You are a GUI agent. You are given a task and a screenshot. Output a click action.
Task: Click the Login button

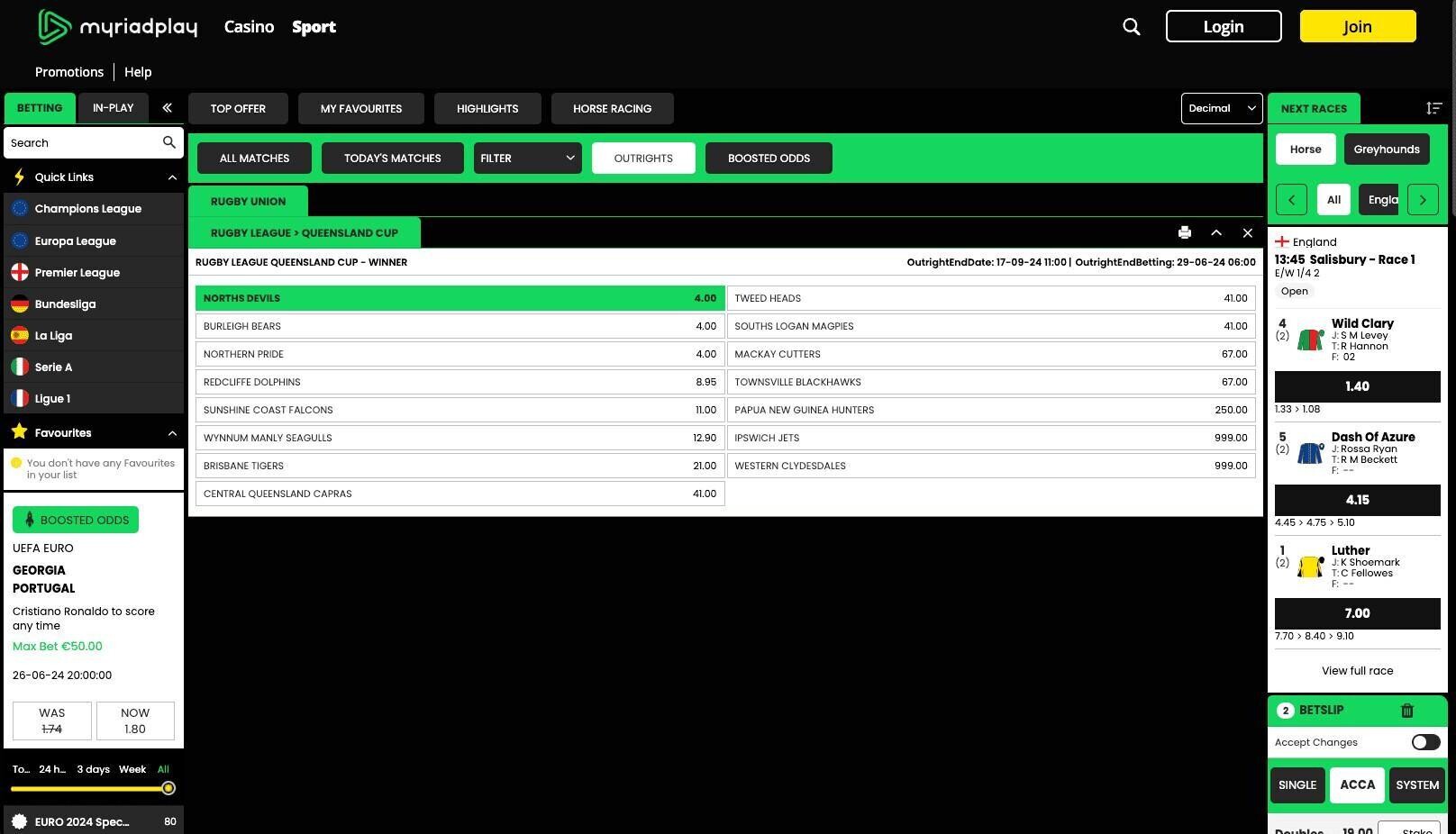coord(1224,26)
